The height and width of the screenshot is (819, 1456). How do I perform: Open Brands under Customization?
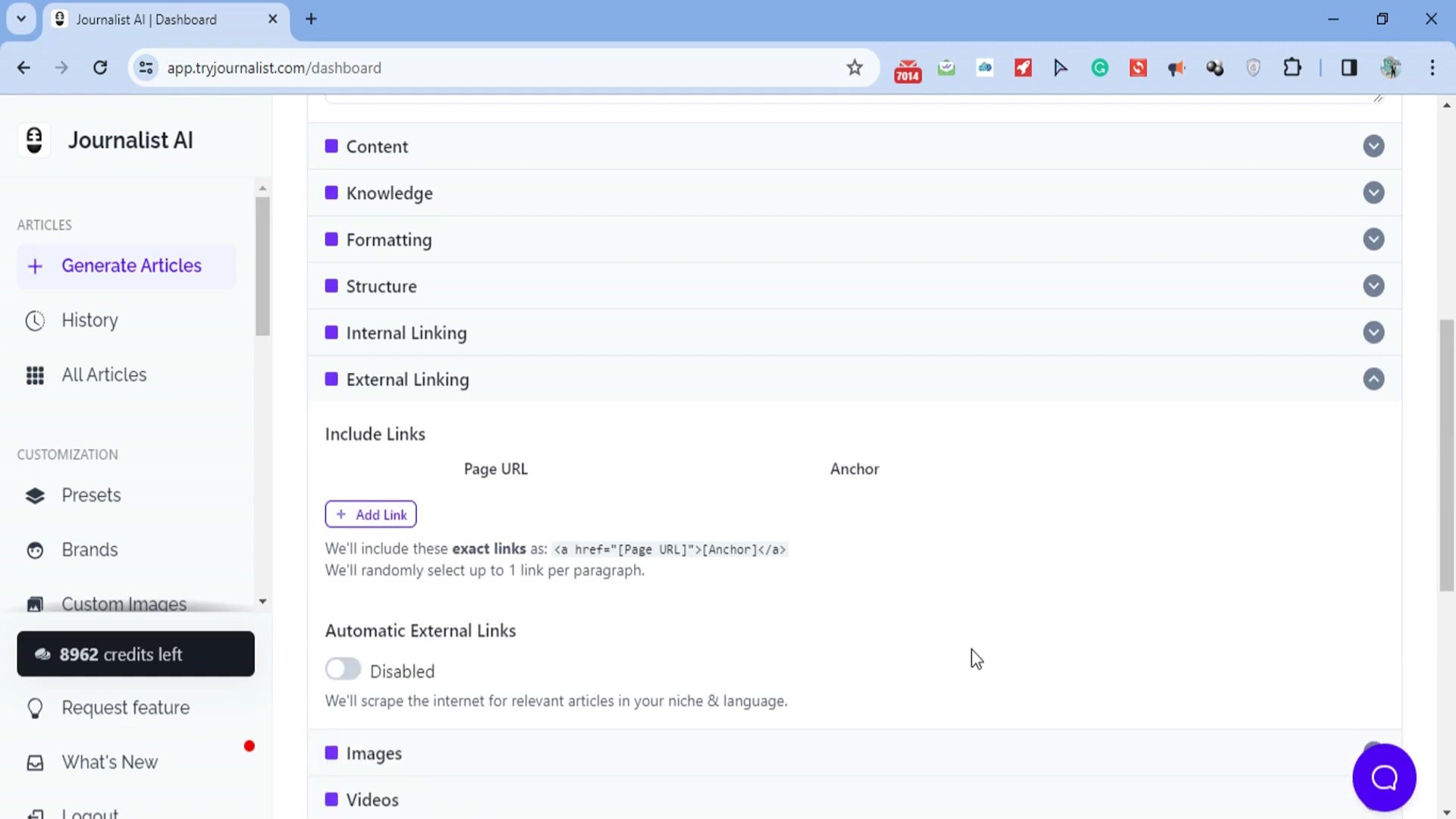click(89, 551)
